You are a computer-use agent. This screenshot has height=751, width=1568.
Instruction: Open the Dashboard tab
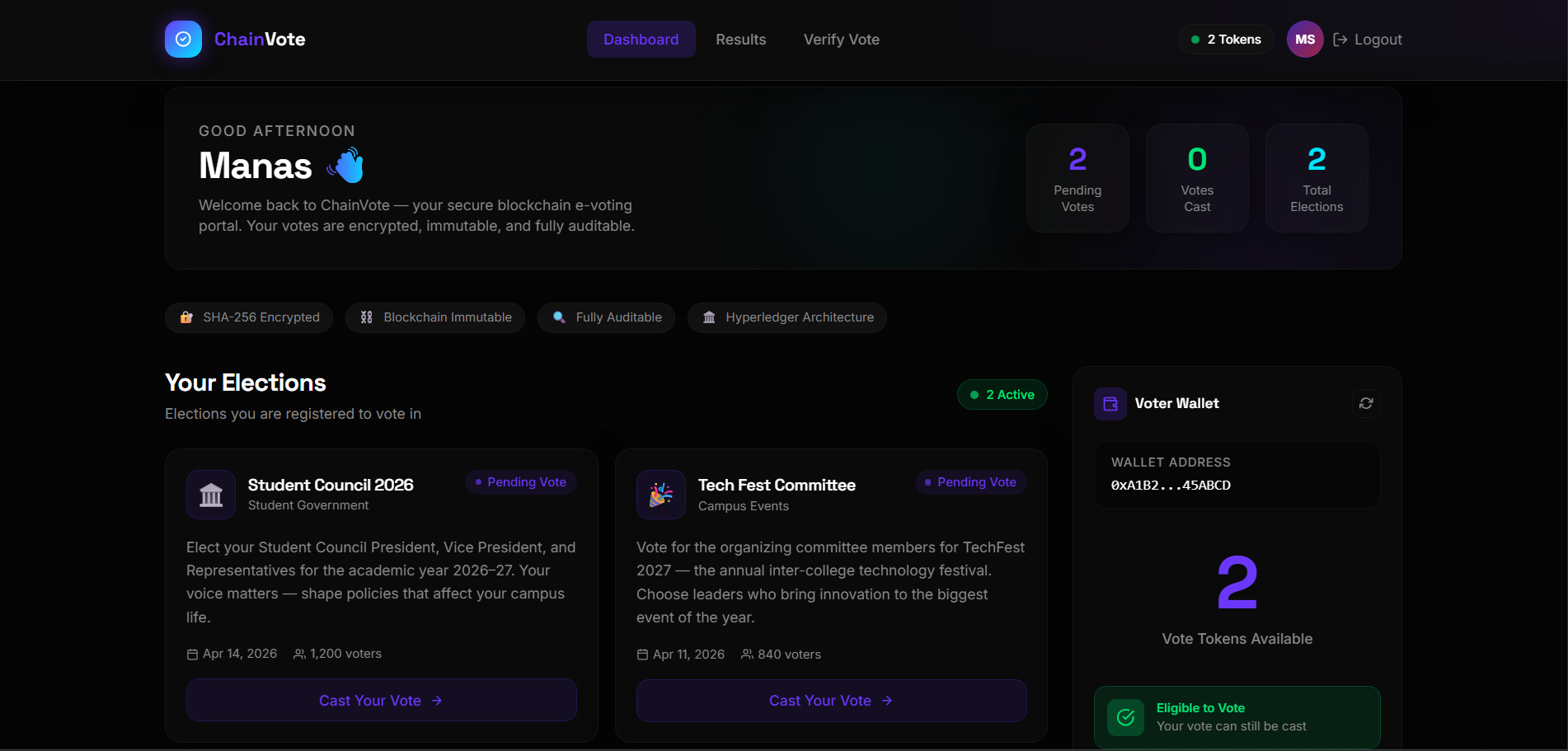[641, 40]
